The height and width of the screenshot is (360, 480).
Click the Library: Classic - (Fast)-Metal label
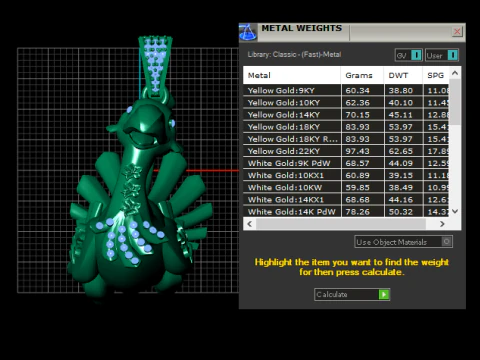pos(294,54)
